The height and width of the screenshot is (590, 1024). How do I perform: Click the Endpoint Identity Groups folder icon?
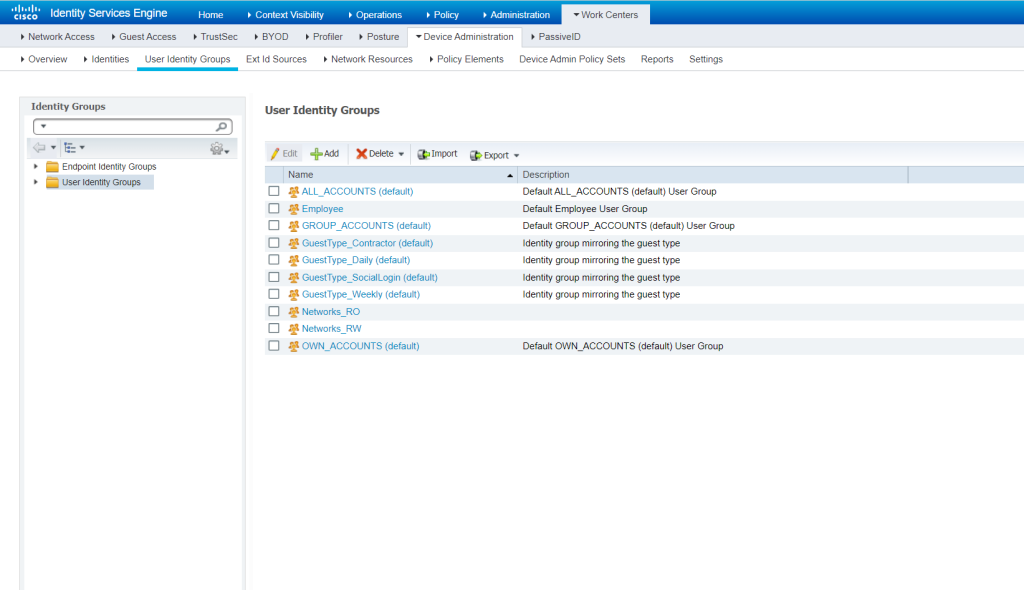tap(52, 167)
